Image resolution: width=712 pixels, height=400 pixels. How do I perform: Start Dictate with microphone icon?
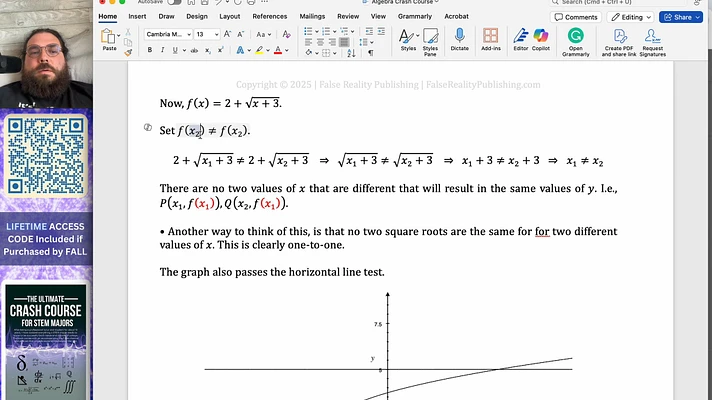click(x=459, y=39)
